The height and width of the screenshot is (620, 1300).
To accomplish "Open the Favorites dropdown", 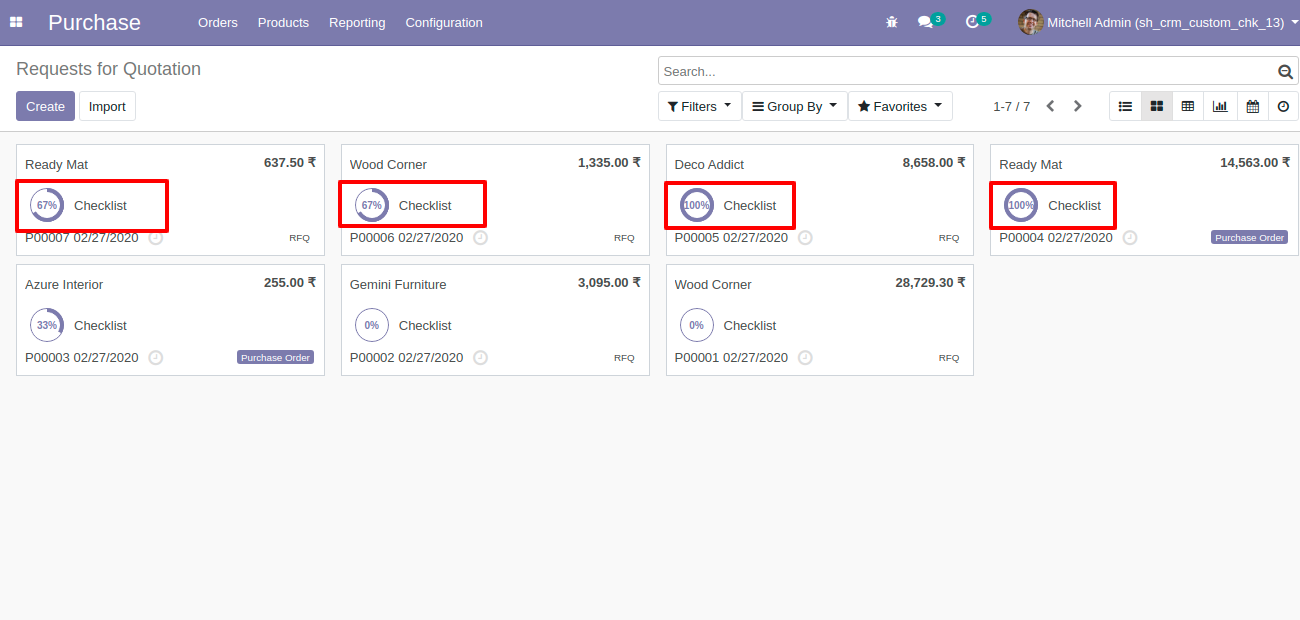I will click(x=900, y=106).
